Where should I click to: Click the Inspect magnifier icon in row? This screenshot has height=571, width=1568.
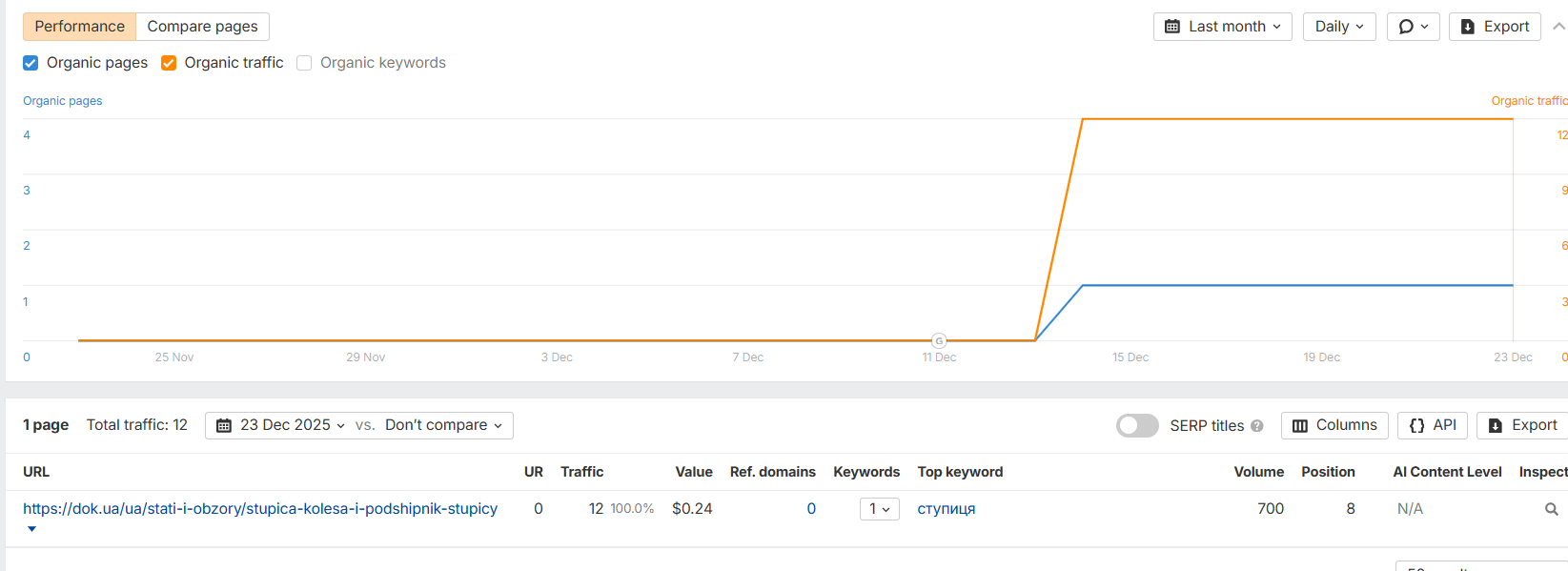click(x=1551, y=509)
